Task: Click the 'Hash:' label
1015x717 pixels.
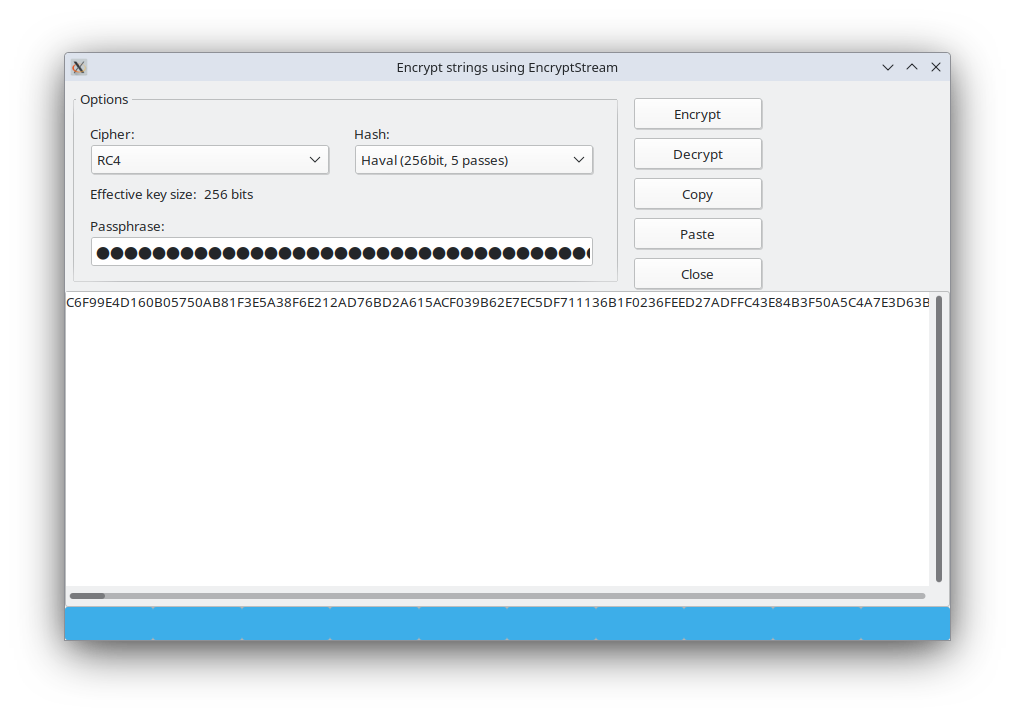Action: click(372, 135)
